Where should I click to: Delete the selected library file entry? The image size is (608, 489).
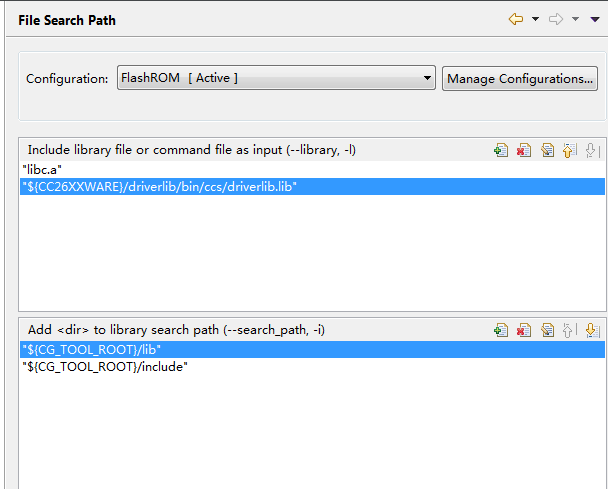click(x=524, y=150)
